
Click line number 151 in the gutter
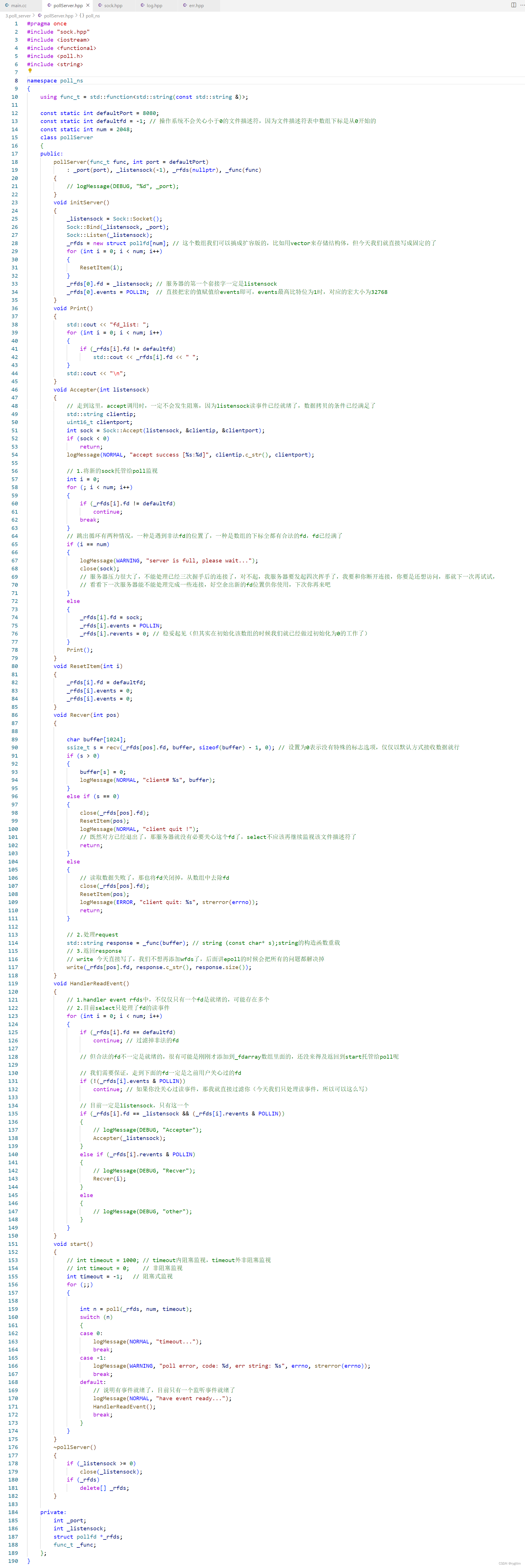pos(13,1244)
